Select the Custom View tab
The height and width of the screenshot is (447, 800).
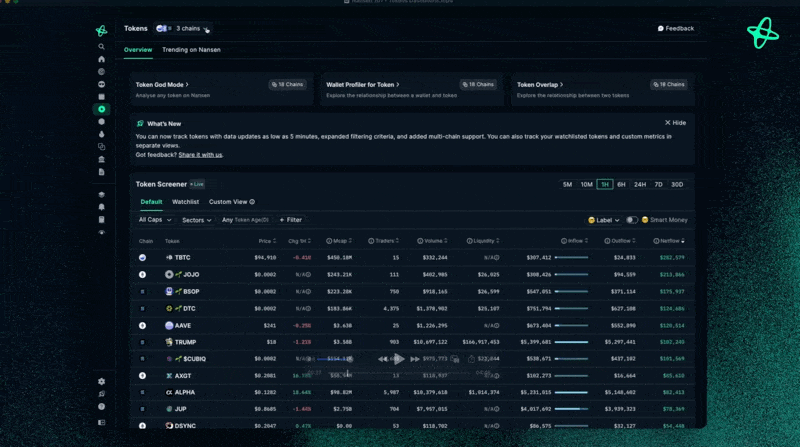(228, 202)
